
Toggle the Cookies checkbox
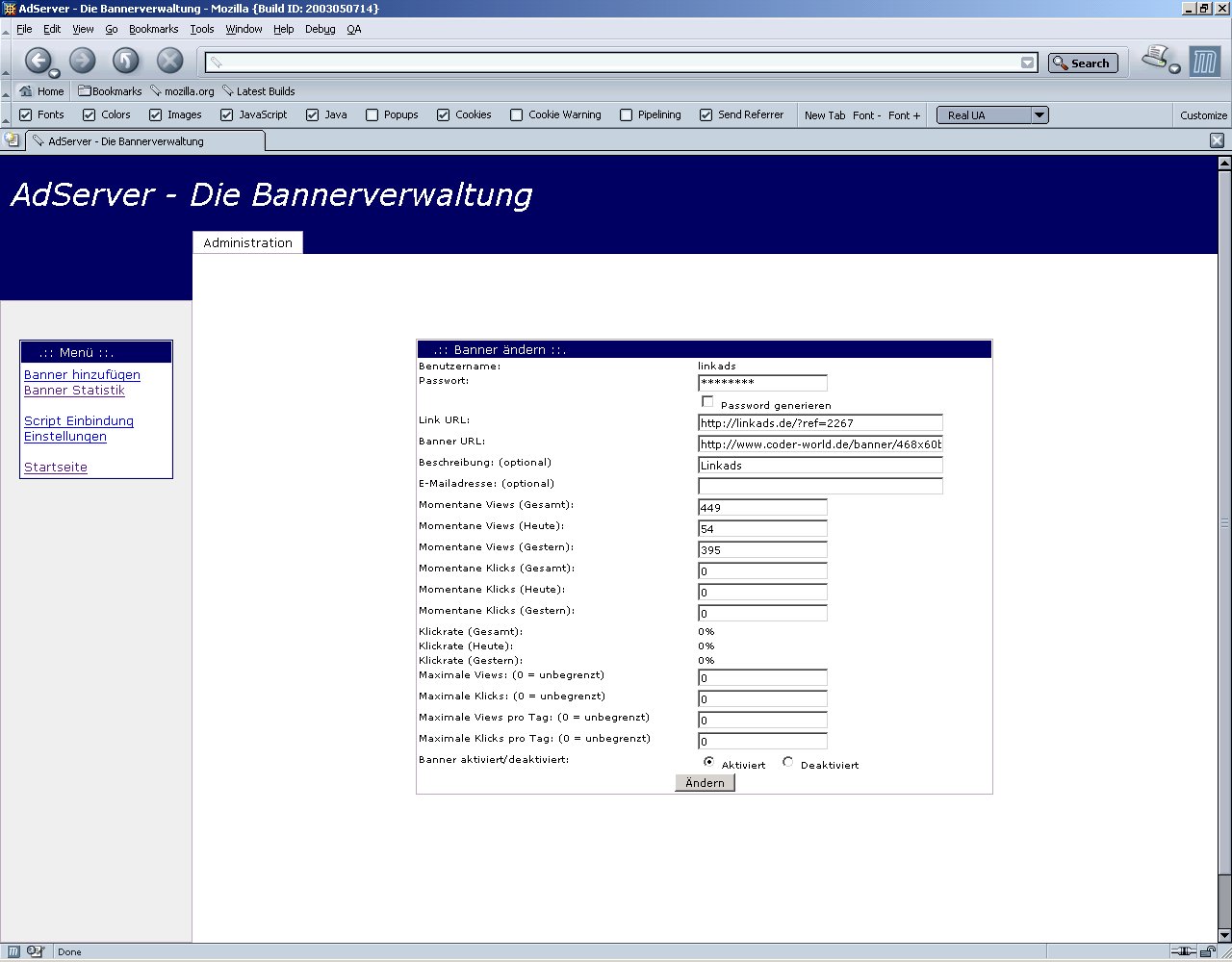click(444, 115)
